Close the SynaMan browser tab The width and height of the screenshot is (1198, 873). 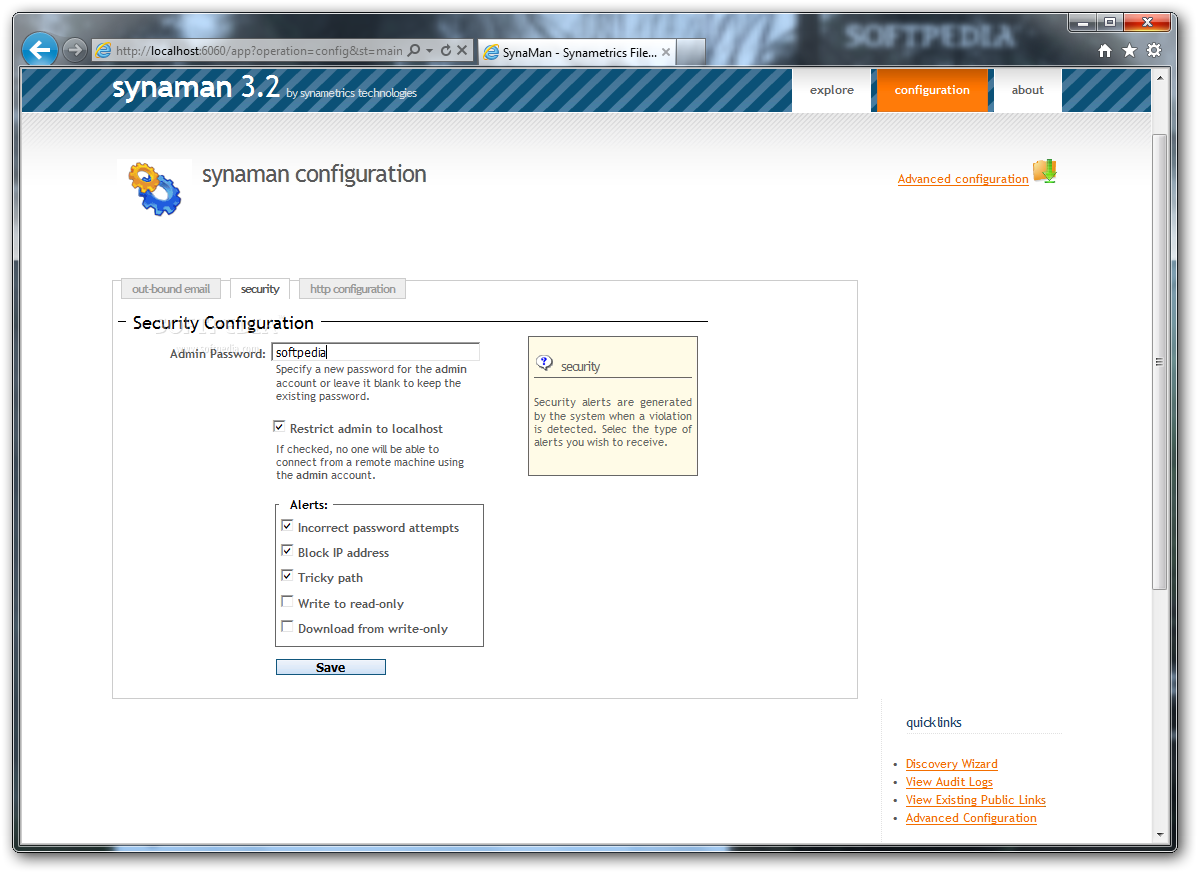[x=666, y=52]
